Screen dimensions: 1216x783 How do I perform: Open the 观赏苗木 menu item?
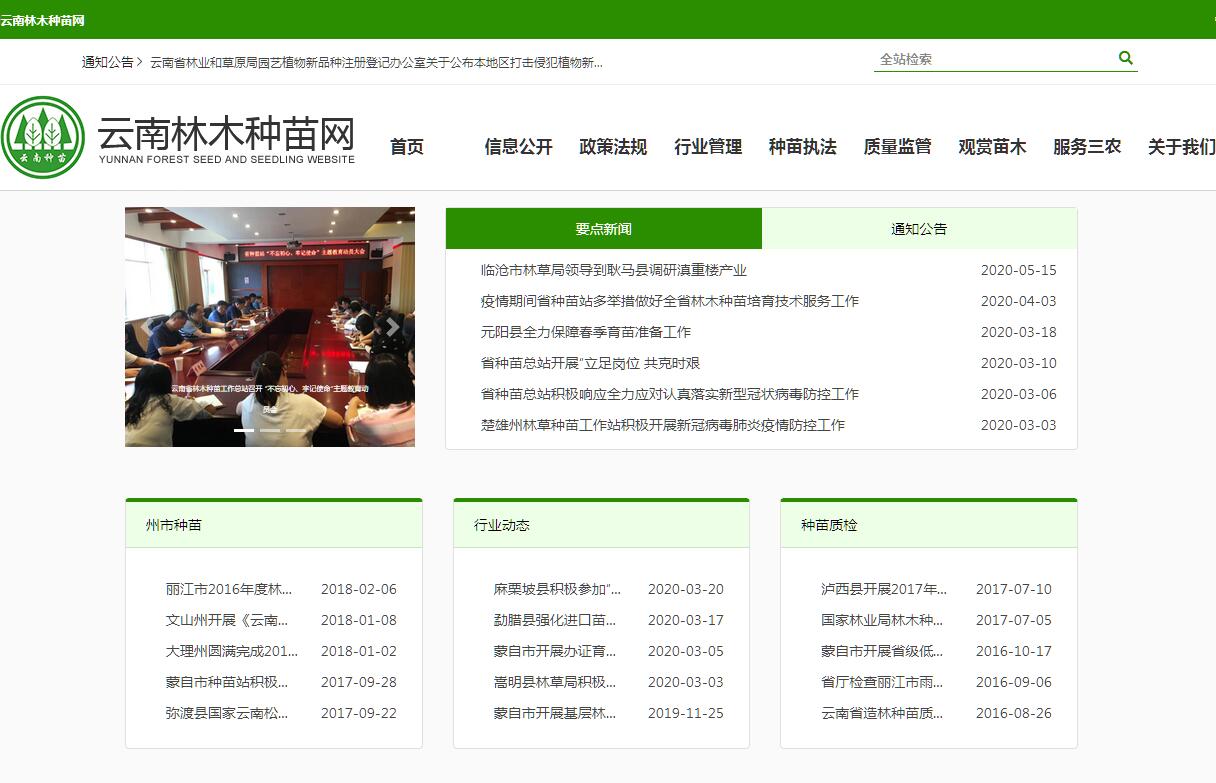pos(992,147)
